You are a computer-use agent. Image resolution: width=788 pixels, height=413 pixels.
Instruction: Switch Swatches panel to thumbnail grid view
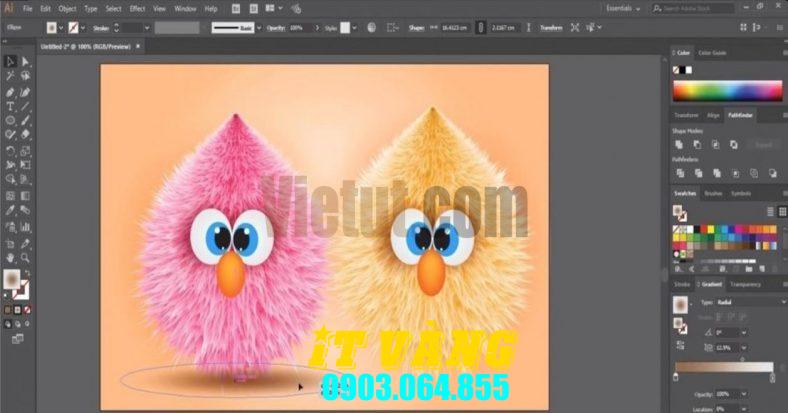pos(782,212)
